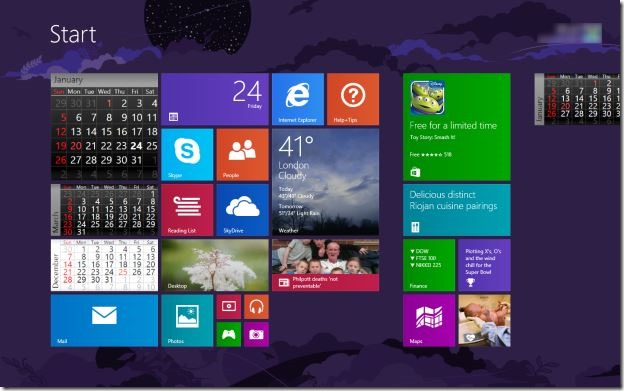The width and height of the screenshot is (624, 391).
Task: Click the user account name at top right
Action: [x=570, y=33]
